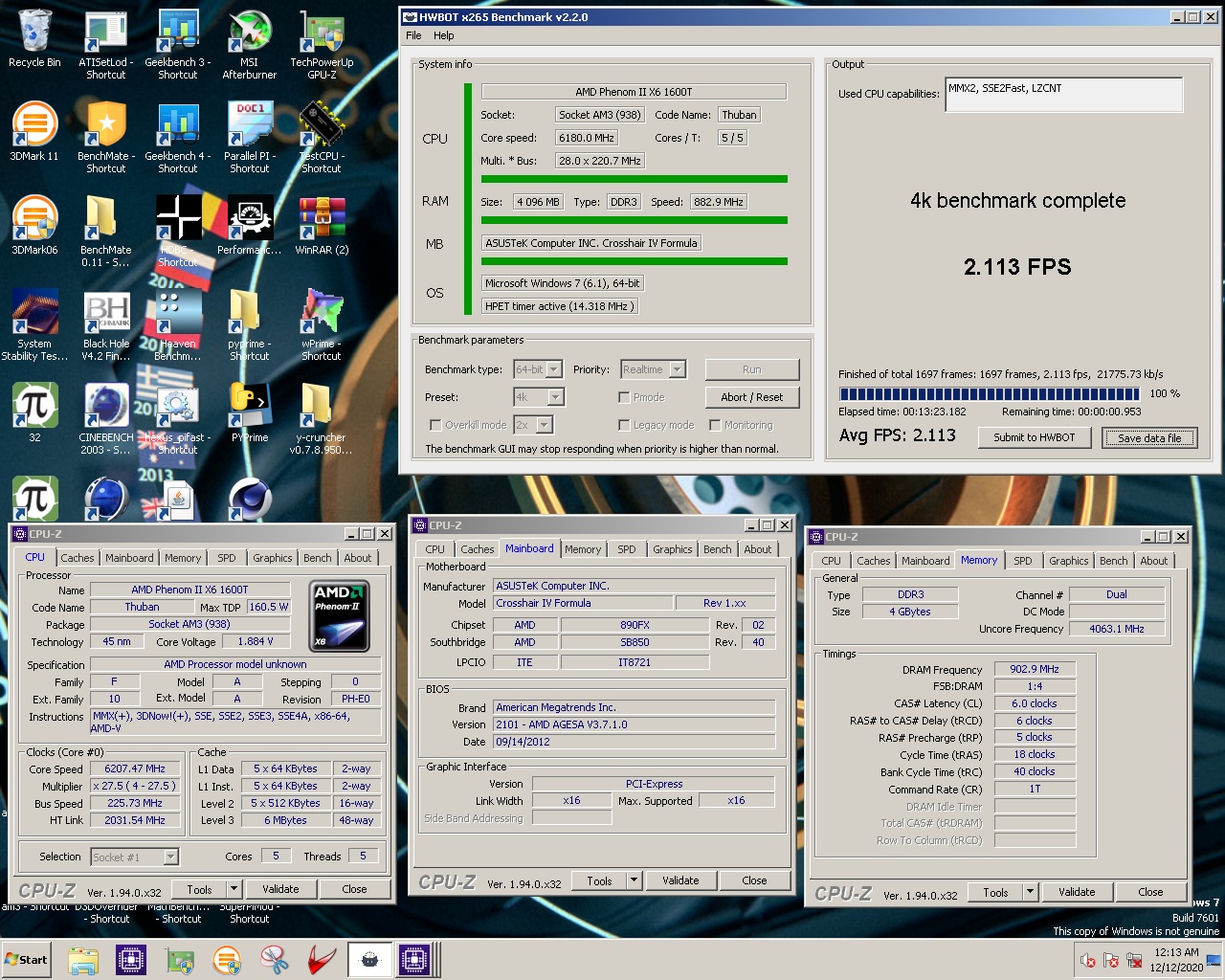Launch Heaven Benchmark desktop icon
This screenshot has width=1225, height=980.
(178, 326)
